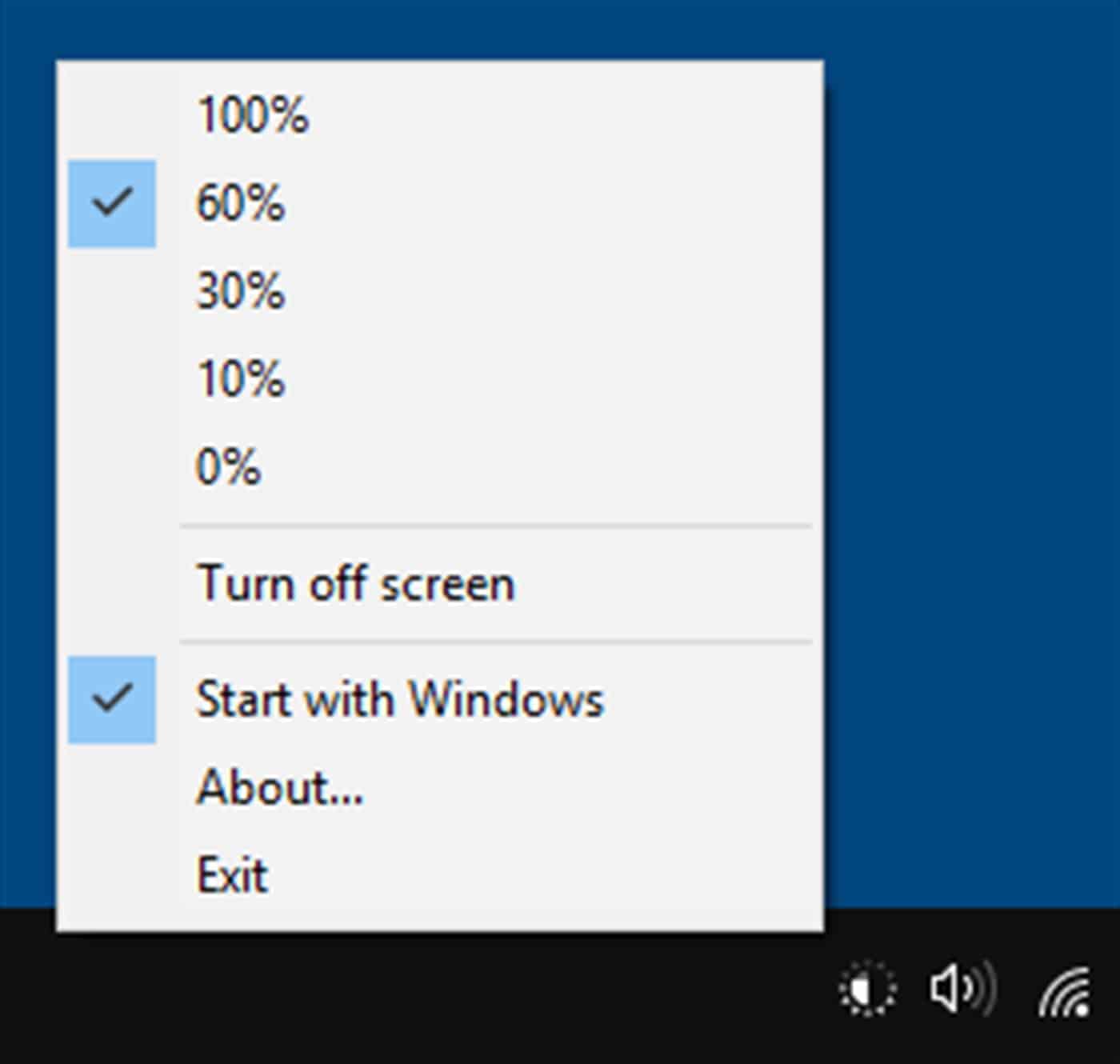Click Turn off screen
The height and width of the screenshot is (1064, 1120).
(355, 583)
